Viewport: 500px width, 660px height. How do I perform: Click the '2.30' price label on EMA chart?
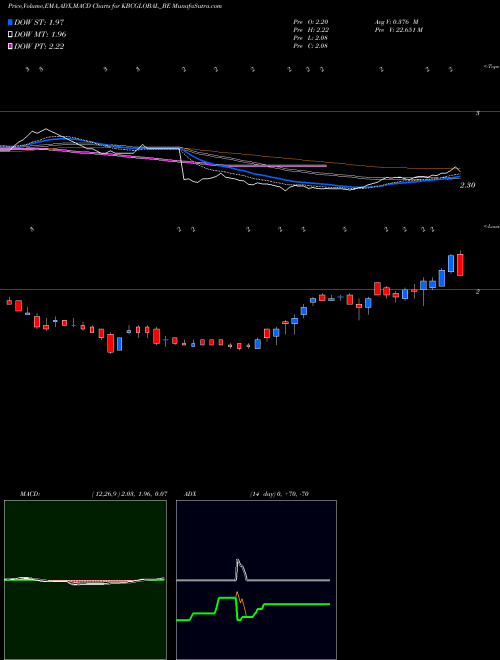click(x=467, y=185)
